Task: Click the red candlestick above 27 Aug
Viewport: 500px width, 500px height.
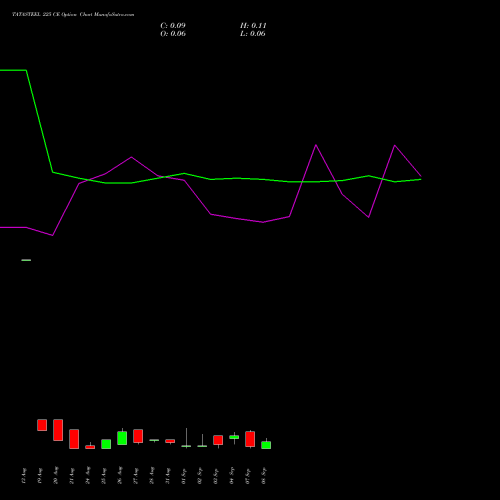Action: point(138,436)
